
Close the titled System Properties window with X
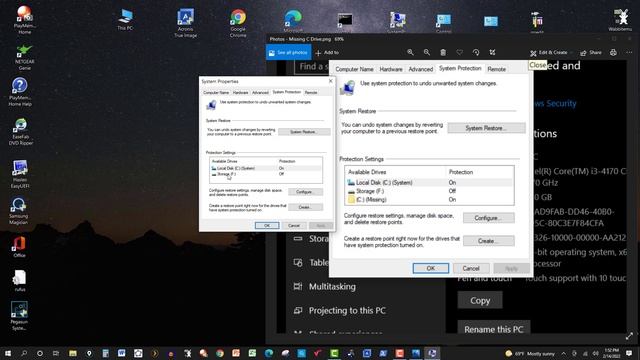point(331,81)
